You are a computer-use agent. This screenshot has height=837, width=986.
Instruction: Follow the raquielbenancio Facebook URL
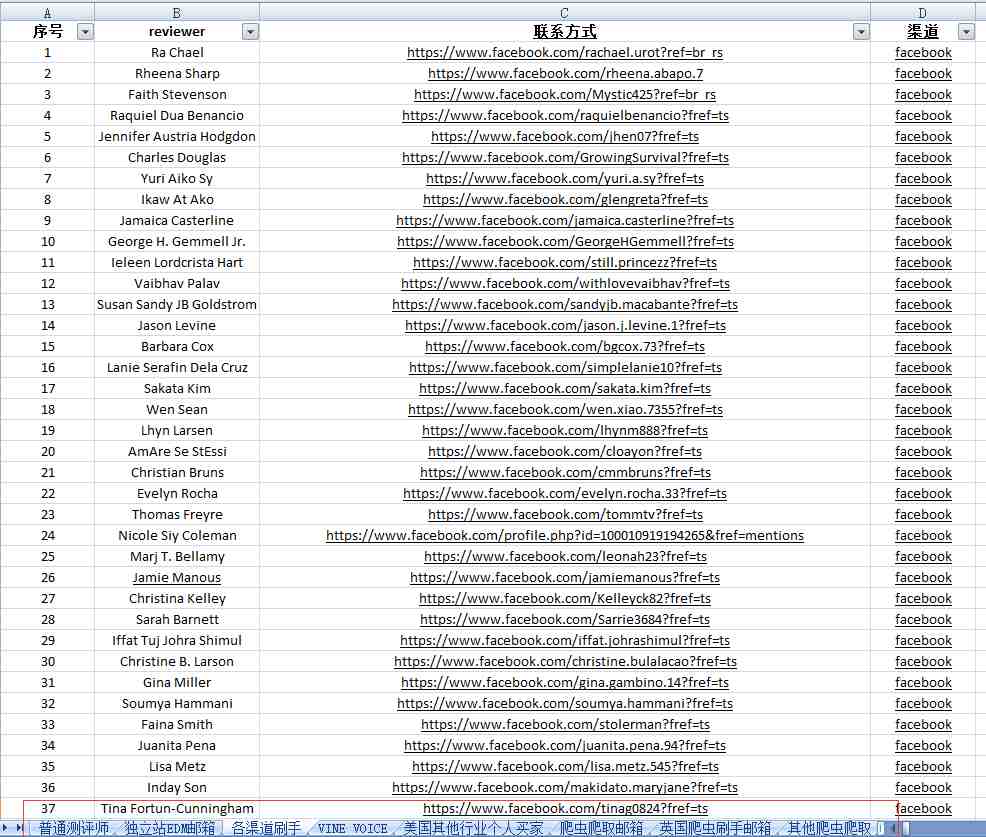(x=565, y=116)
